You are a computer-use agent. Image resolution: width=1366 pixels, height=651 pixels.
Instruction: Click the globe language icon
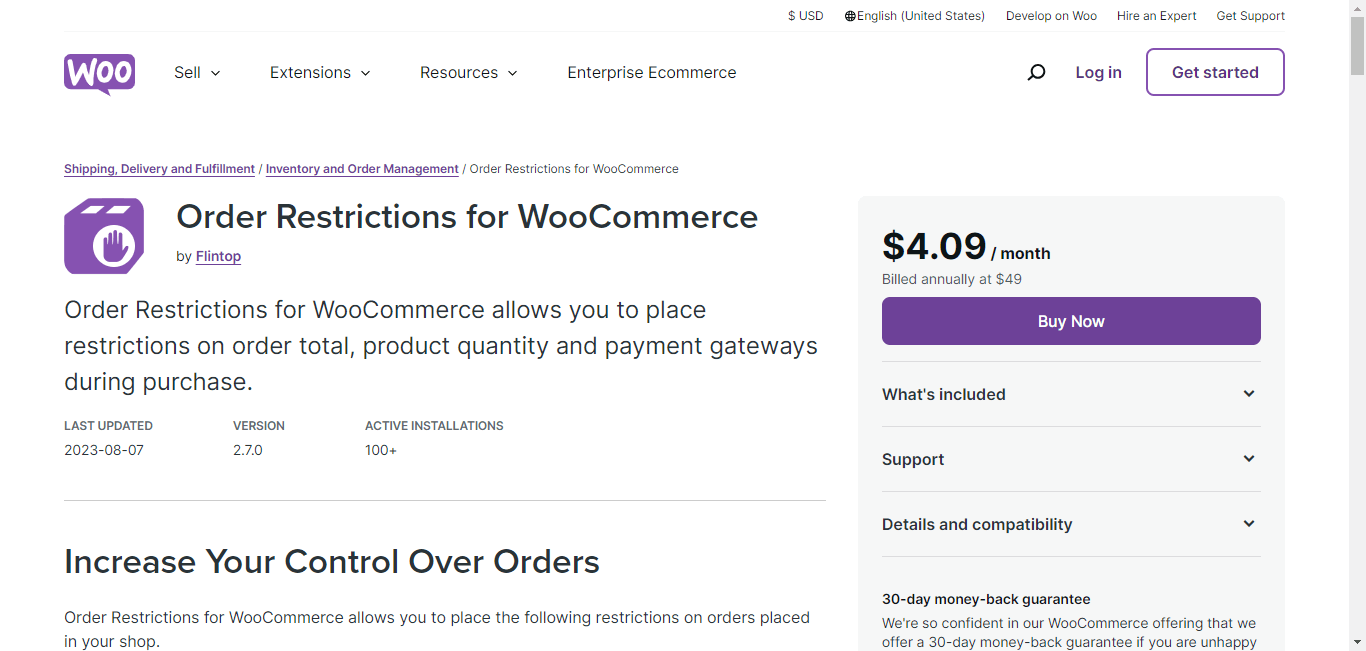pyautogui.click(x=850, y=16)
